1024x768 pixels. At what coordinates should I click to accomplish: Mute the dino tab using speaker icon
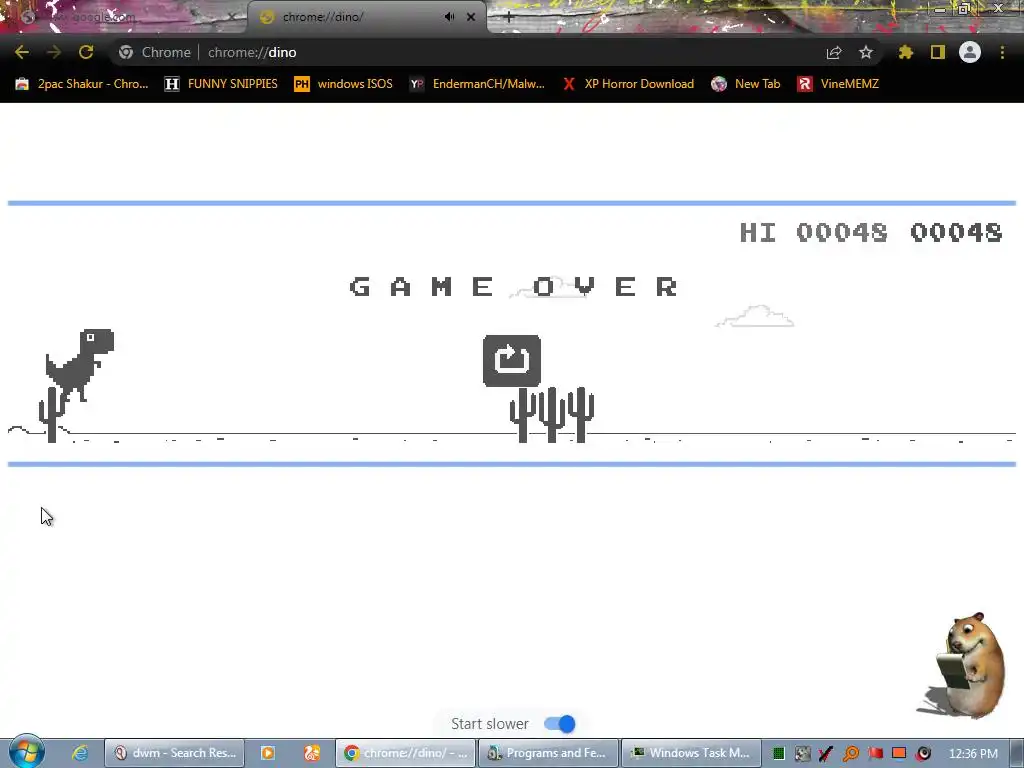pyautogui.click(x=449, y=17)
